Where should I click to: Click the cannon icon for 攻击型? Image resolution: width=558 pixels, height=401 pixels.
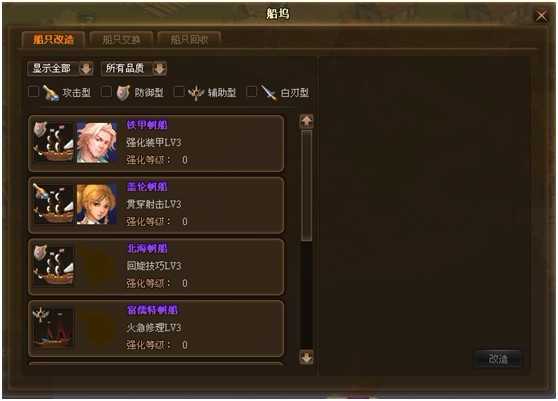[x=51, y=93]
